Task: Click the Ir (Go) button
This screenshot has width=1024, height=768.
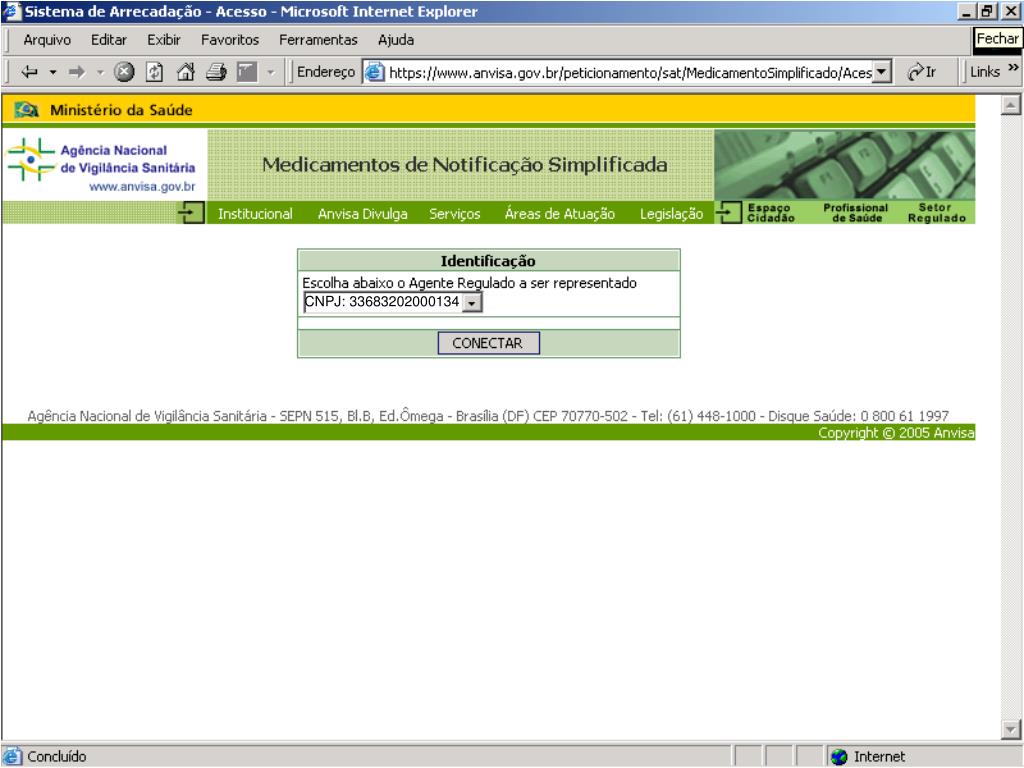Action: point(922,72)
